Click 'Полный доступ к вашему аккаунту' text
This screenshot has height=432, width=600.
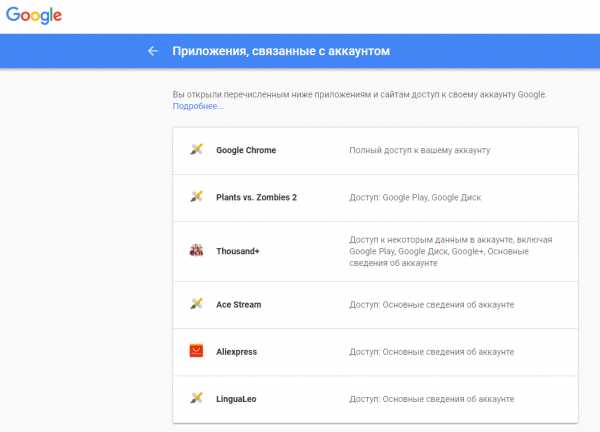[420, 150]
